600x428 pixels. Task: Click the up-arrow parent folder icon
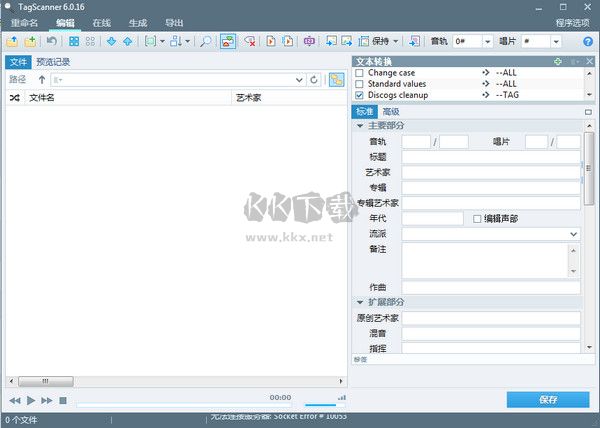42,79
